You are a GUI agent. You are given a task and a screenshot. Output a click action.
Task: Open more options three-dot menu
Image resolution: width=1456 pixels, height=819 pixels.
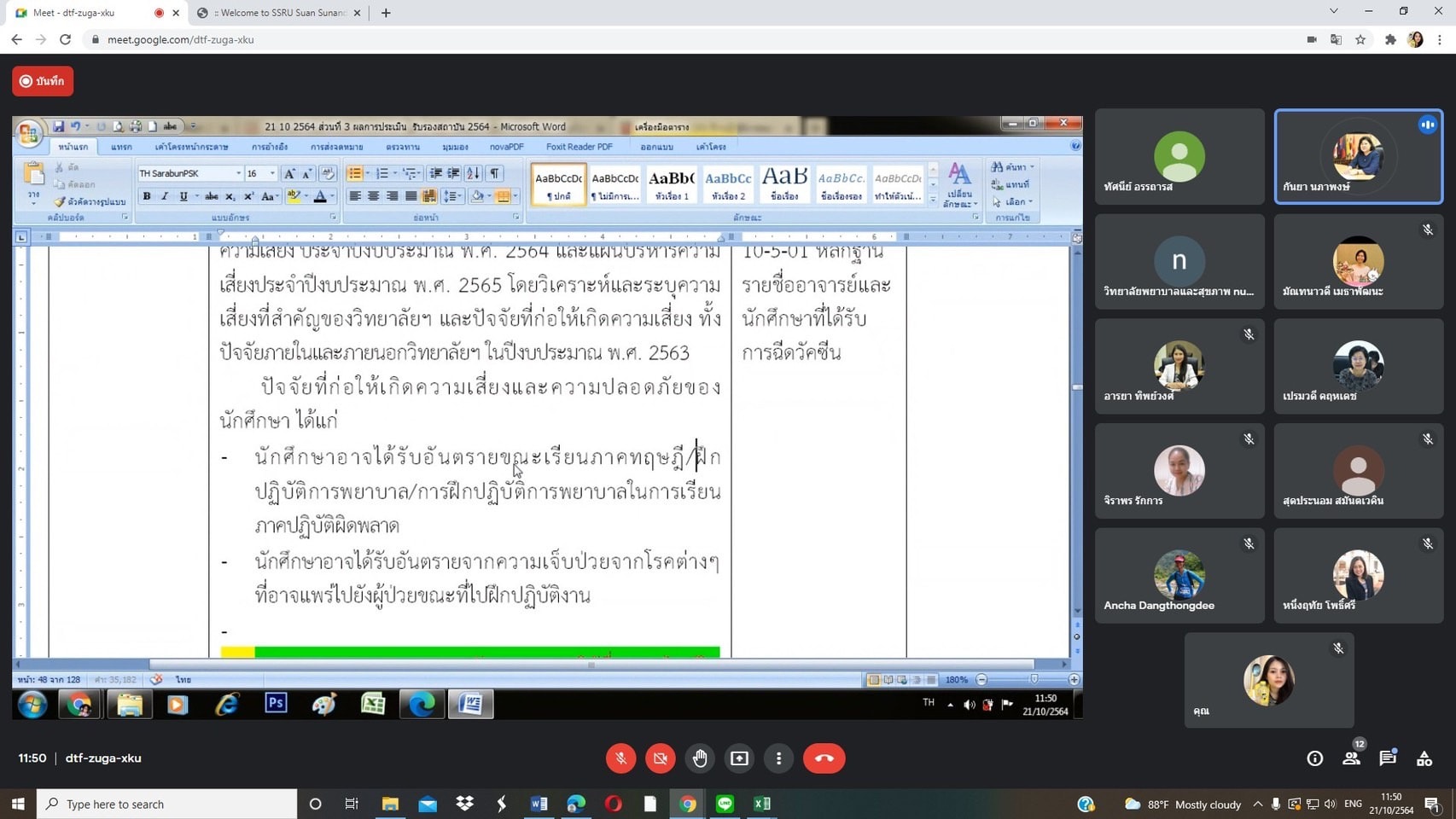pos(778,758)
